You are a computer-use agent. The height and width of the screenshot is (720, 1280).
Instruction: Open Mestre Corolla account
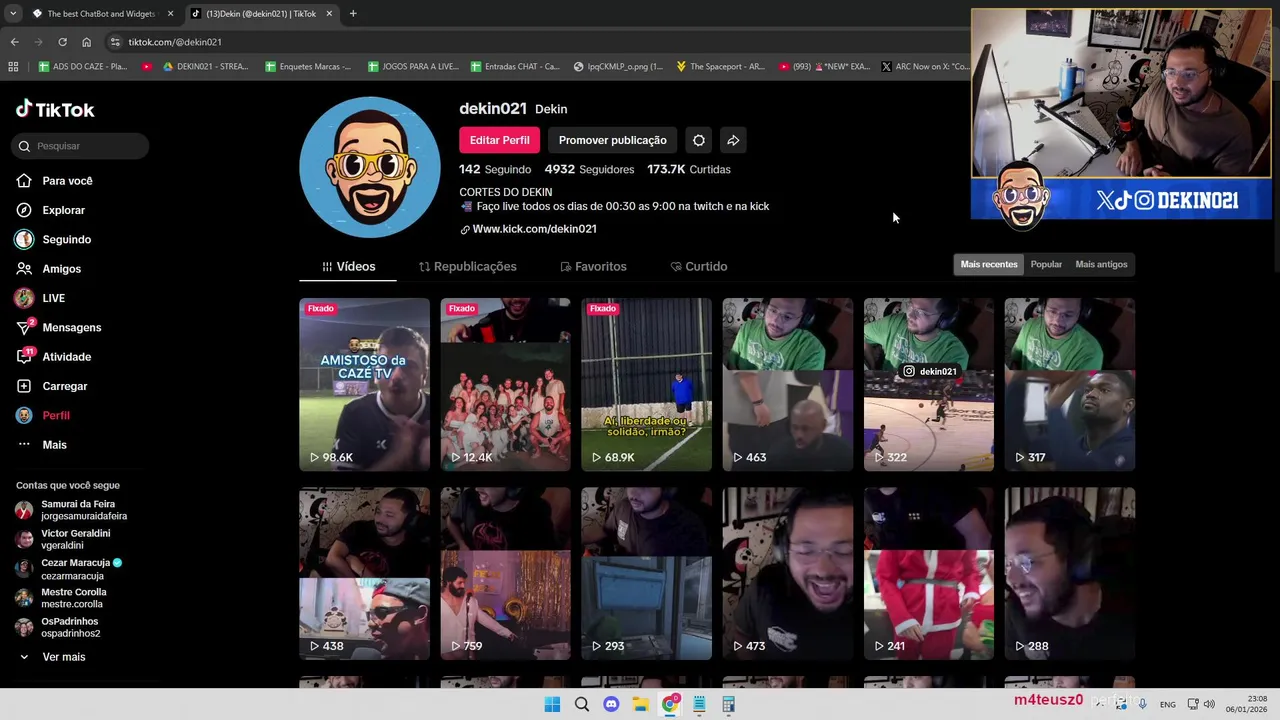61,598
